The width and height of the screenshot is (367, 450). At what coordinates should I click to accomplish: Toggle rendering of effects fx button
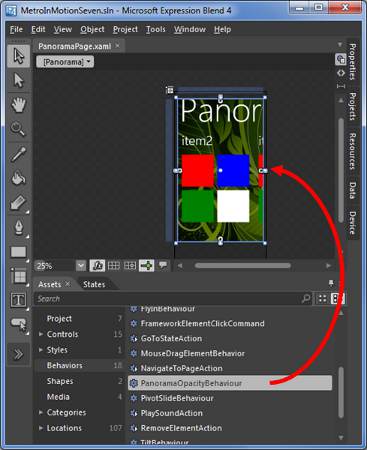[97, 266]
